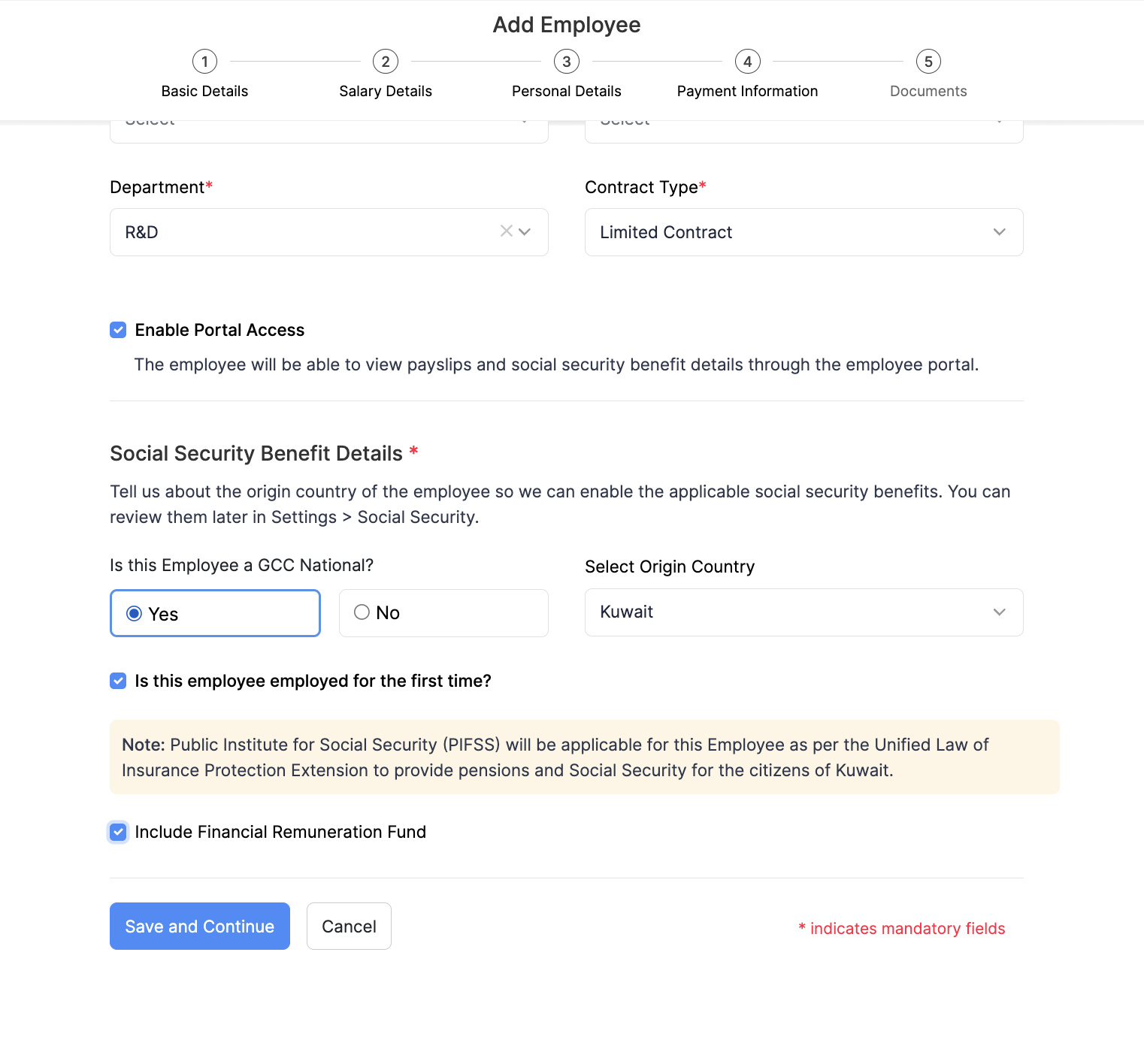
Task: Click step 2 circle for Salary Details
Action: coord(386,62)
